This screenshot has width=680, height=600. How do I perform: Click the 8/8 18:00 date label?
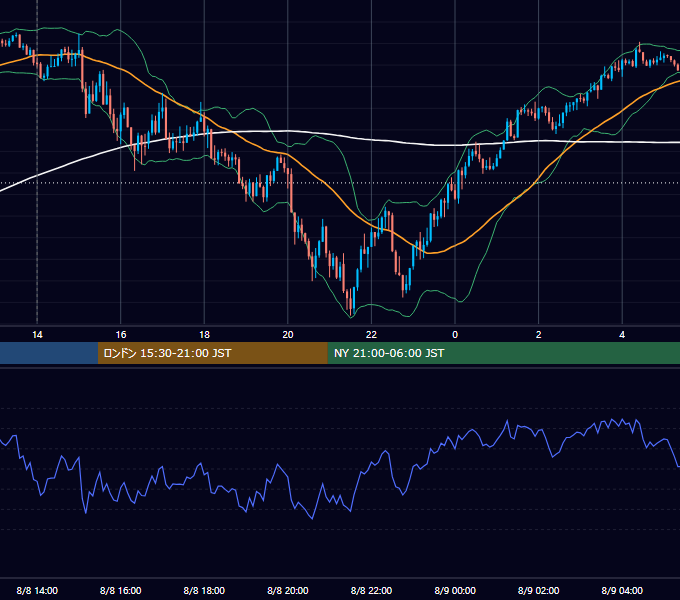pos(204,590)
